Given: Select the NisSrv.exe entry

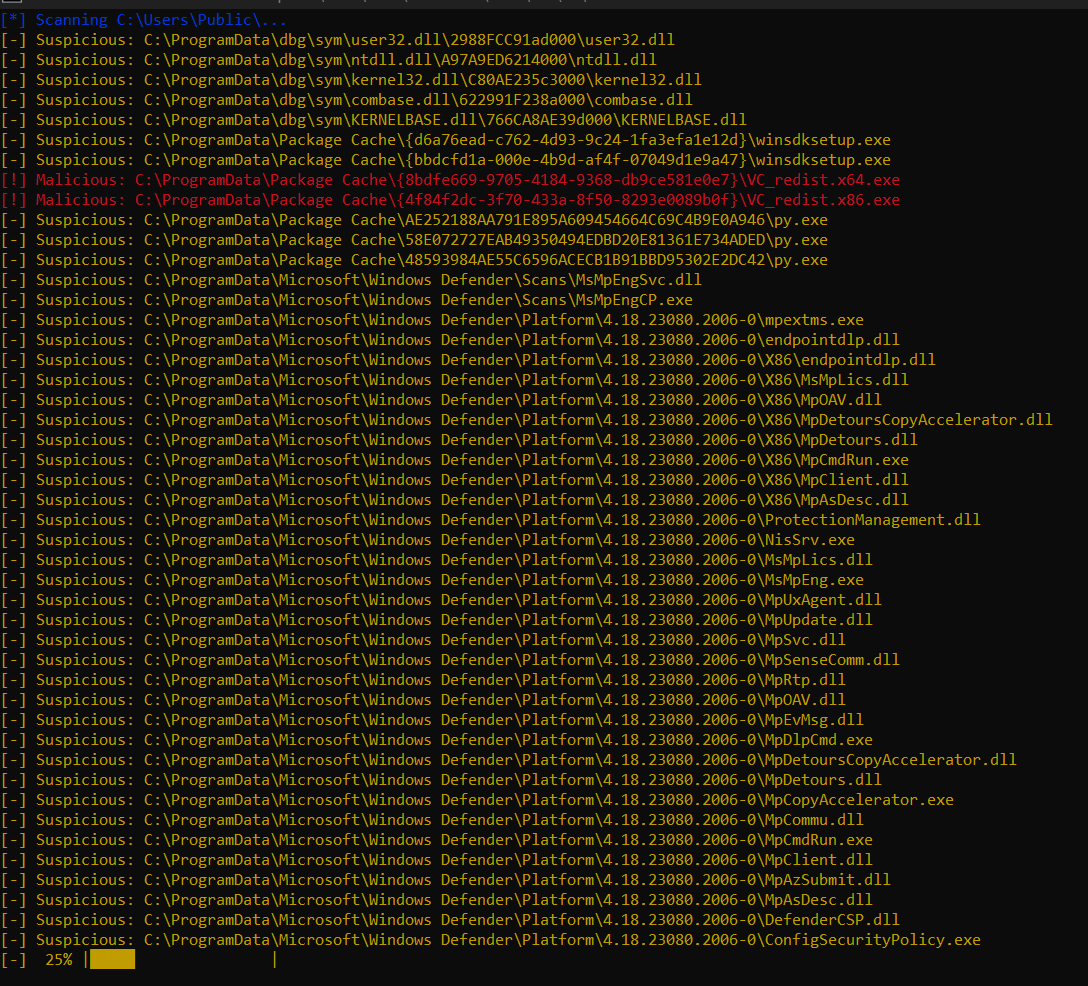Looking at the screenshot, I should [x=427, y=541].
